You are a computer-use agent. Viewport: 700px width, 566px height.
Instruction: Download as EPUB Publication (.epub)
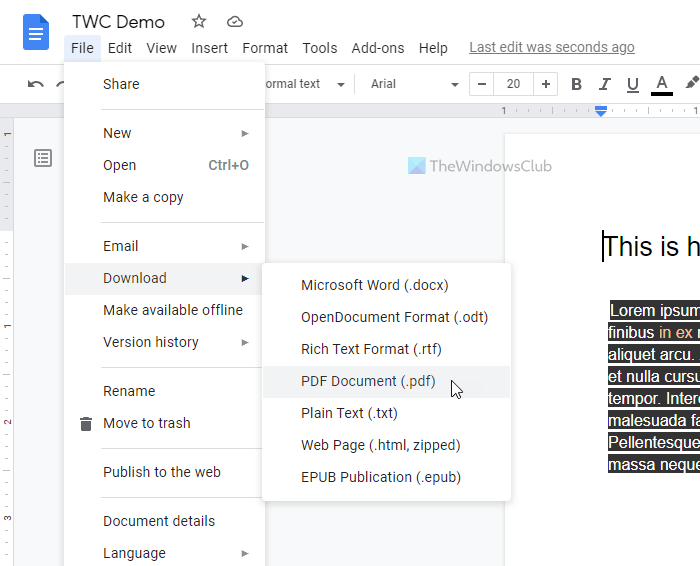tap(387, 478)
